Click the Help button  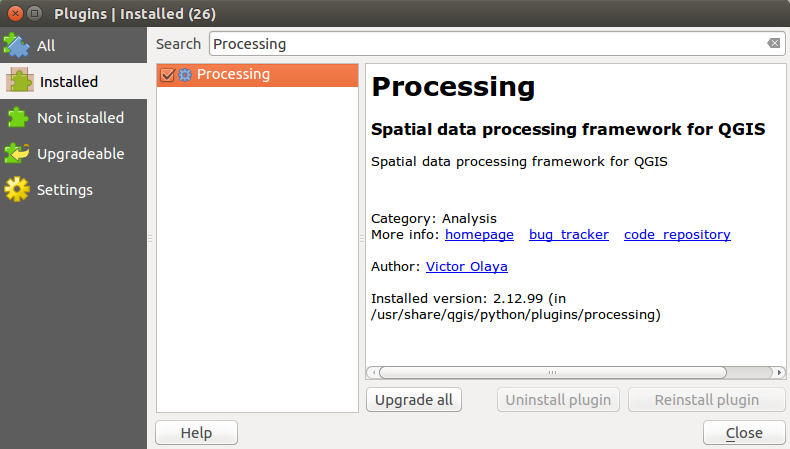(x=196, y=433)
